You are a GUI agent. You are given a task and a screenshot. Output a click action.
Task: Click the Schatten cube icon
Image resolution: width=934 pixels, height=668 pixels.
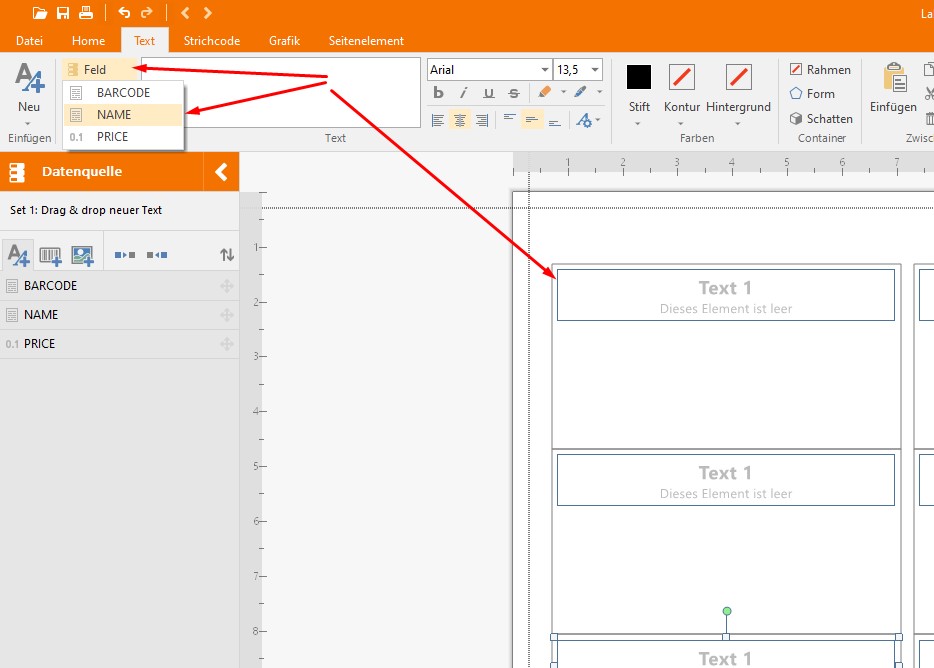[796, 118]
